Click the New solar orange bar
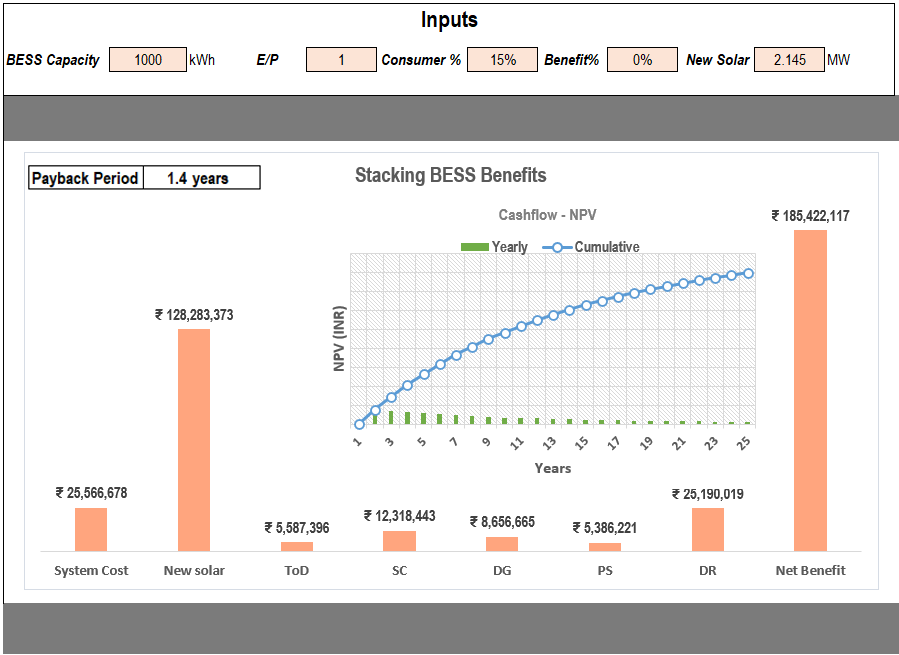Viewport: 899px width, 655px height. [194, 439]
